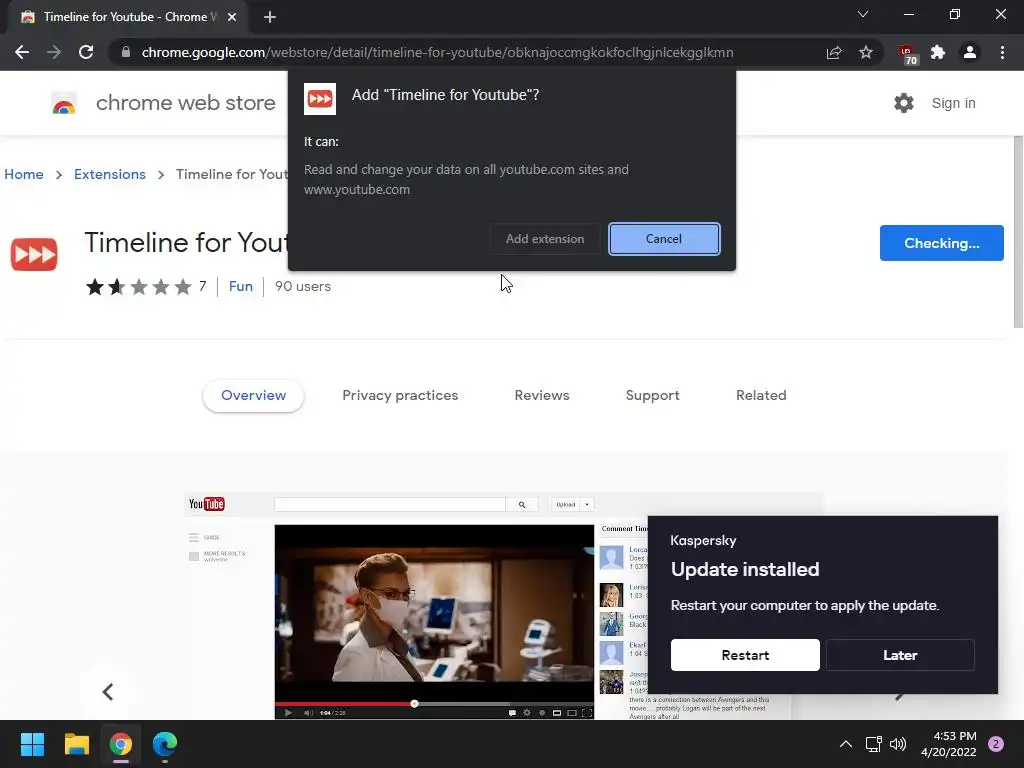Open web store settings gear
Screen dimensions: 1024x768
904,103
